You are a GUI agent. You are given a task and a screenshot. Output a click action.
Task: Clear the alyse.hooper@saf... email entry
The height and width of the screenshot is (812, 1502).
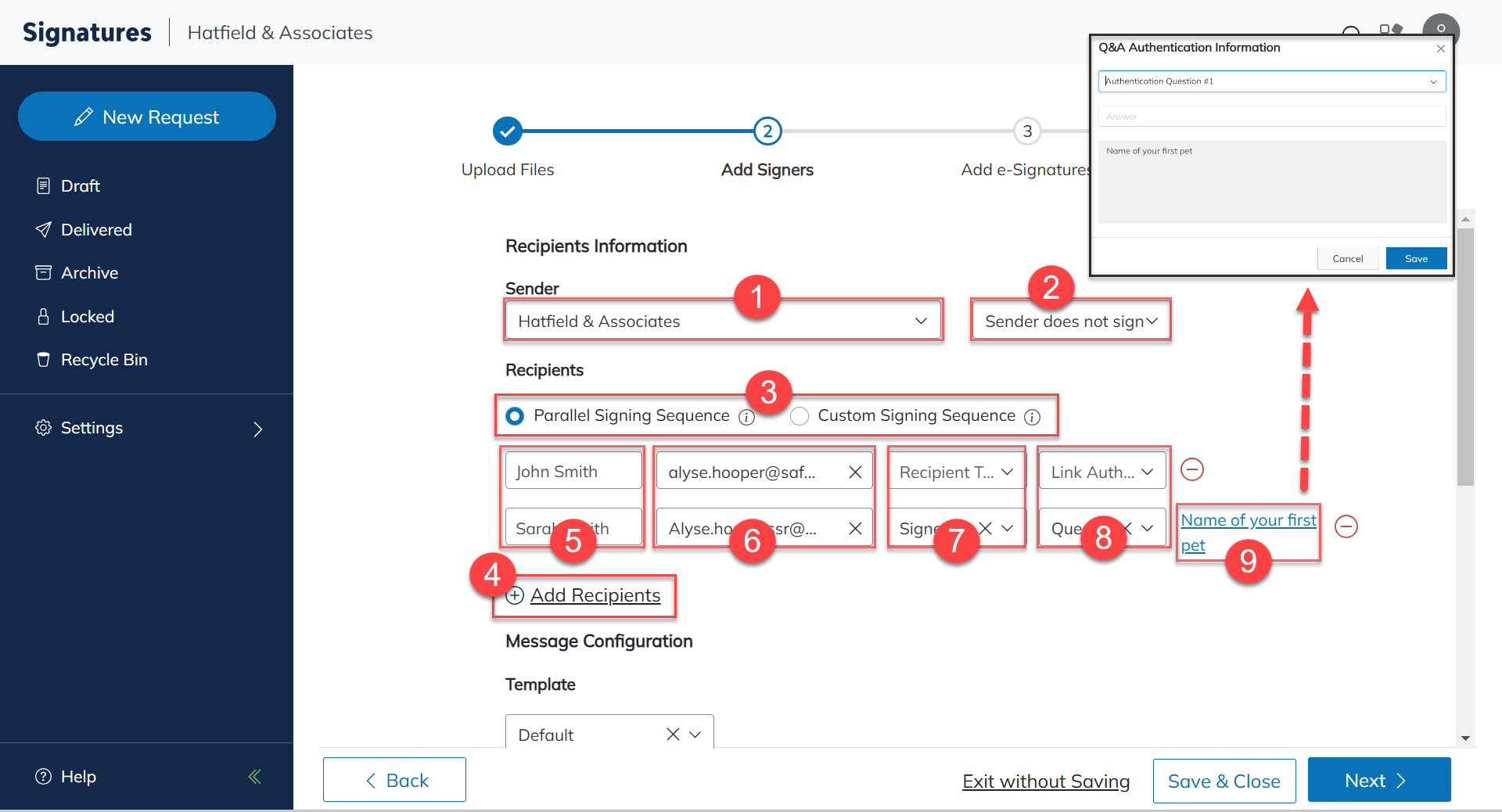[855, 472]
